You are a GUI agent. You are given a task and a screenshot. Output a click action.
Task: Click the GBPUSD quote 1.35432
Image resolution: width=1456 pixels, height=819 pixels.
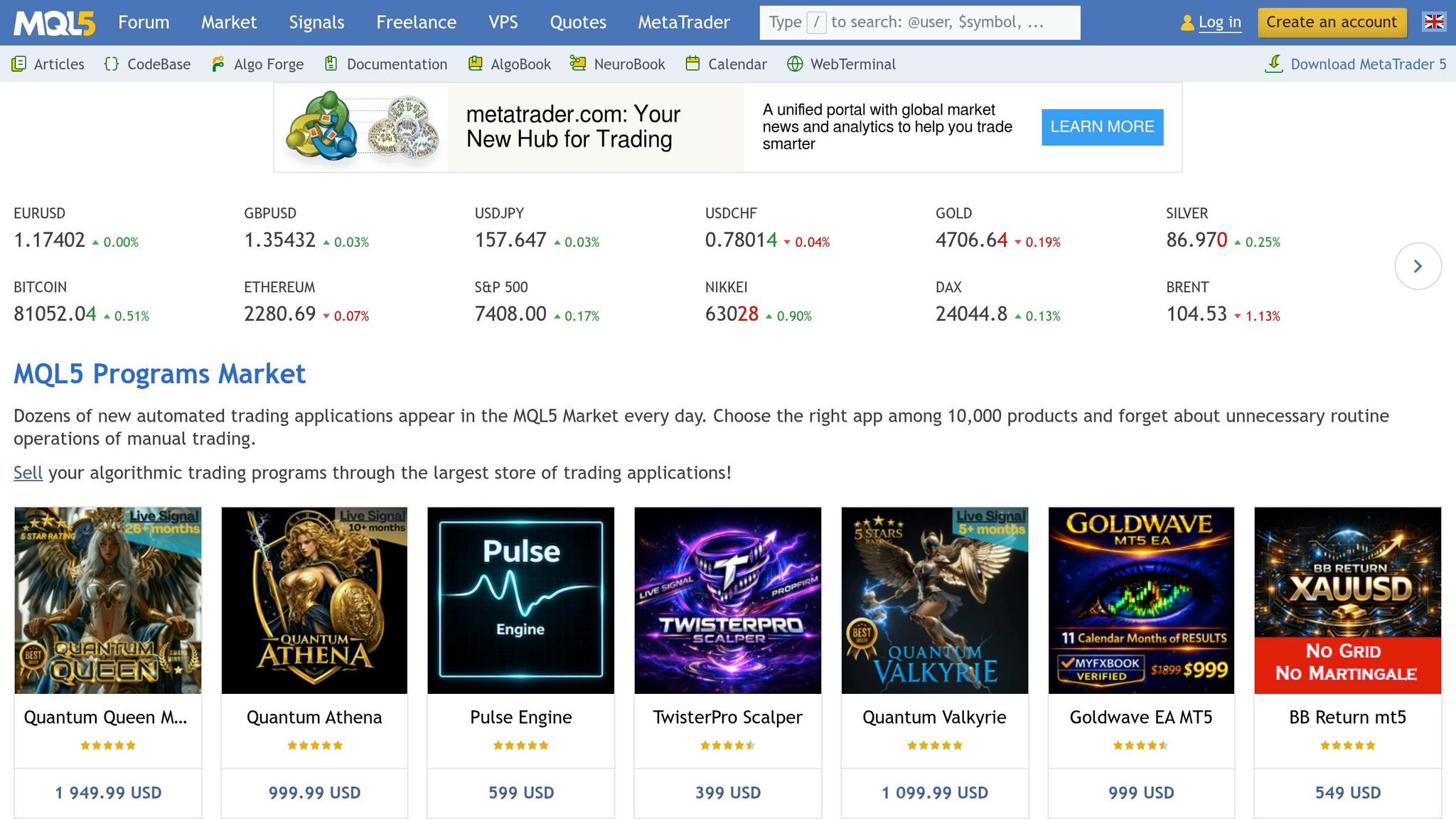point(280,240)
